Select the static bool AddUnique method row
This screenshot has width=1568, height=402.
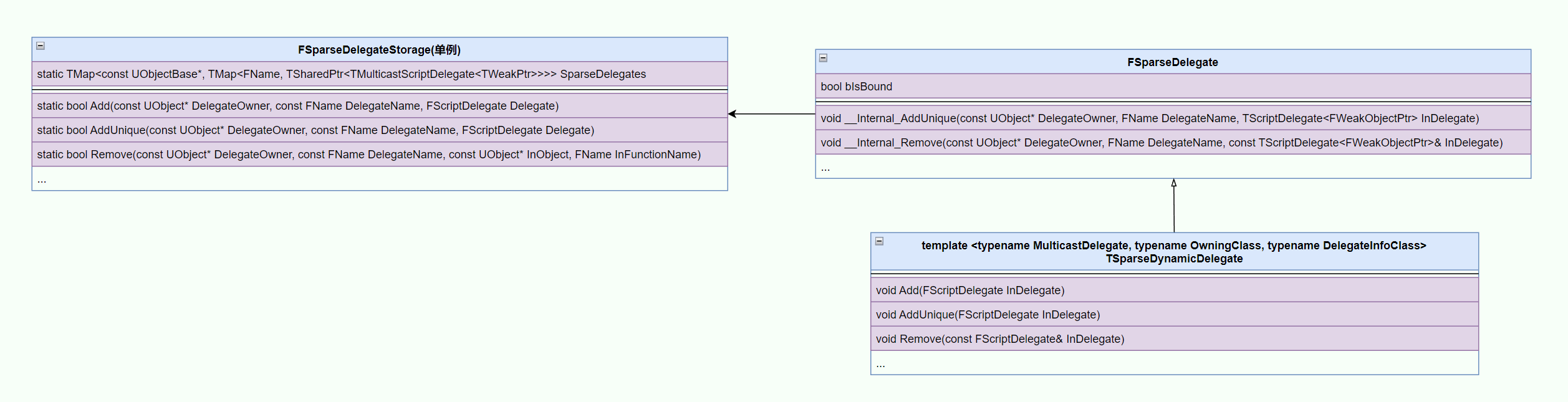click(315, 130)
